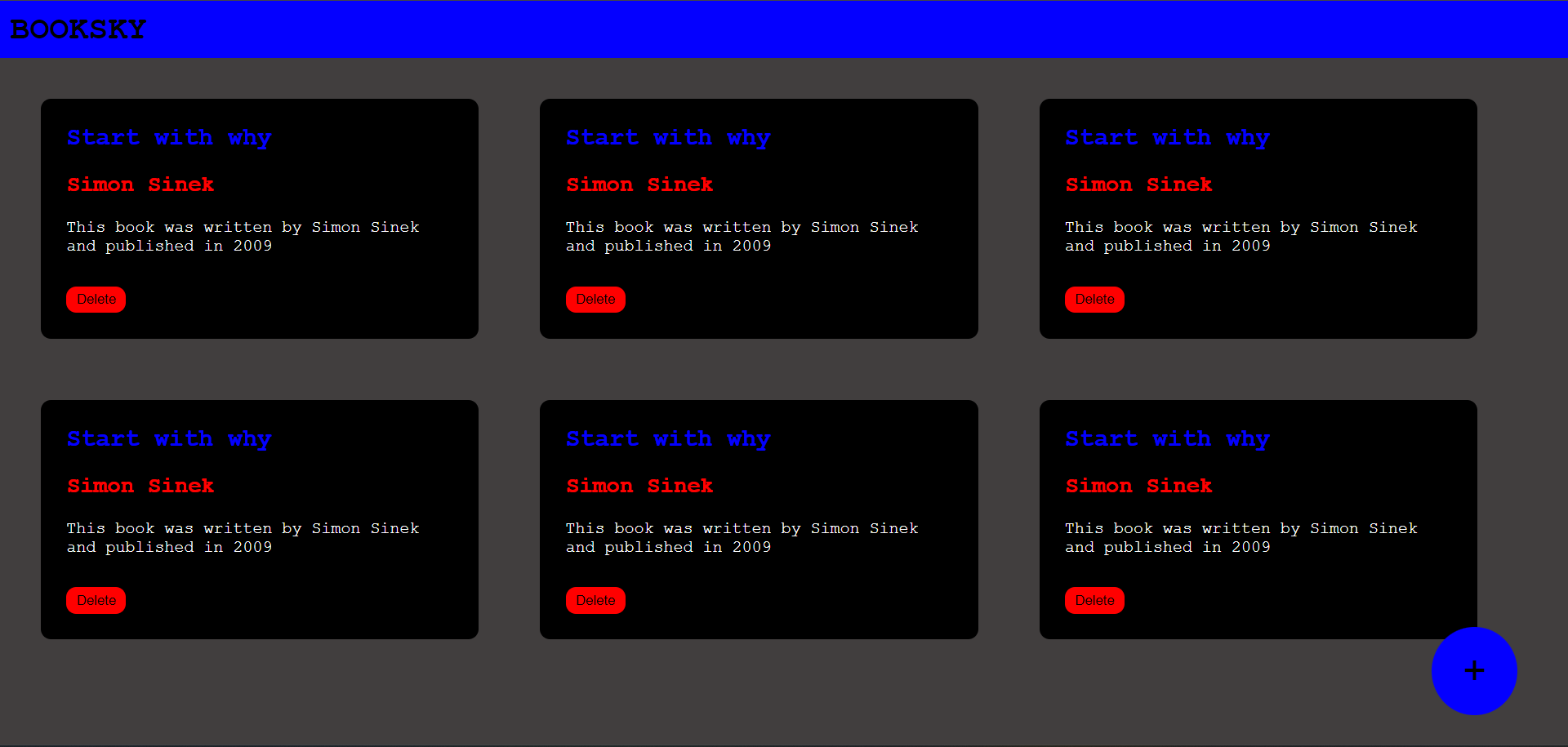
Task: Click the description text in bottom-left card
Action: coord(243,538)
